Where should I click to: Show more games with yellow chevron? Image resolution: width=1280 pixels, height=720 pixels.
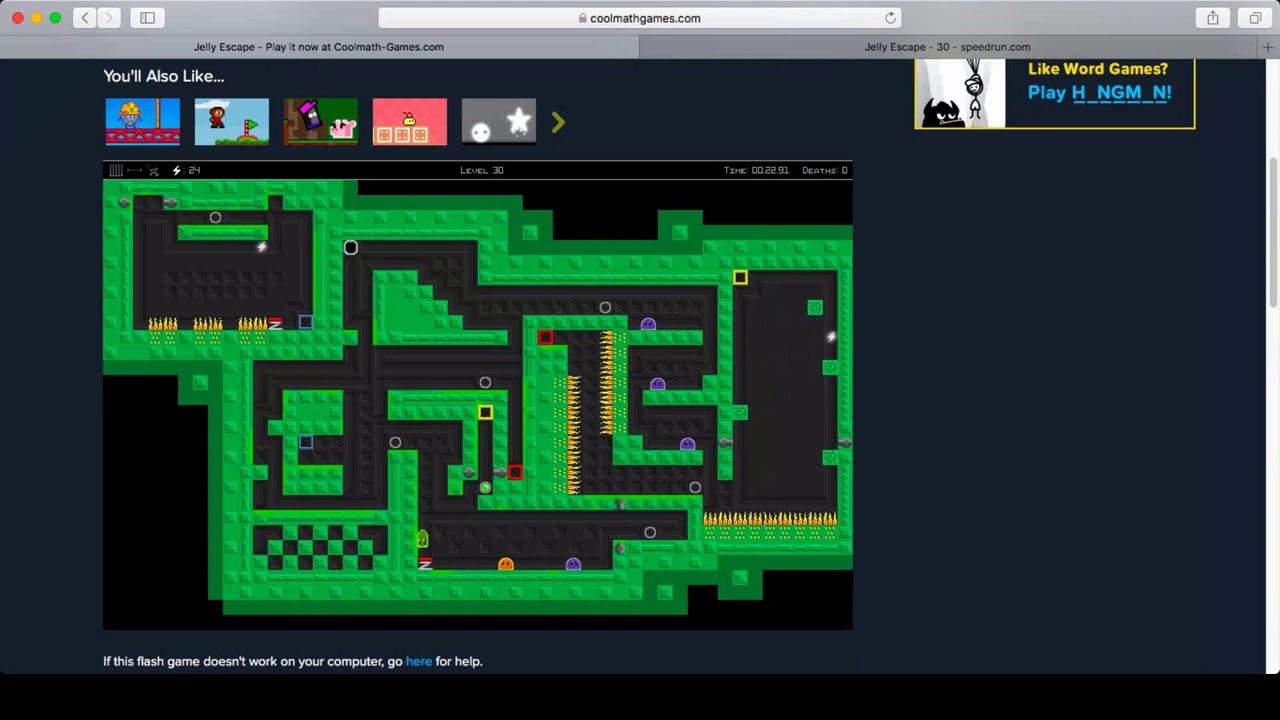(x=558, y=122)
